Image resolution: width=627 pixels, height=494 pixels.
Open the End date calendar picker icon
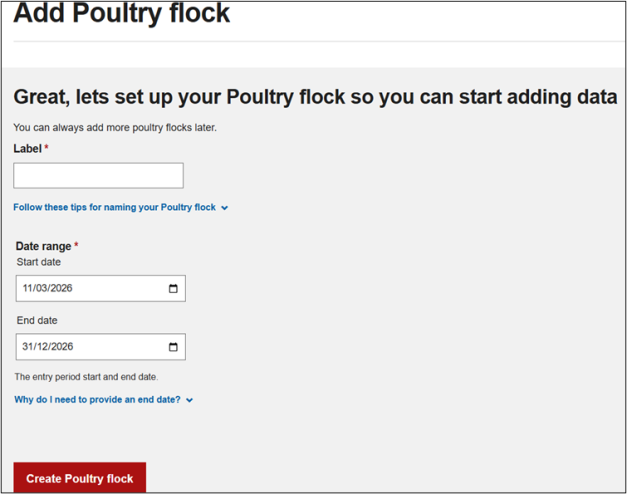click(x=173, y=347)
